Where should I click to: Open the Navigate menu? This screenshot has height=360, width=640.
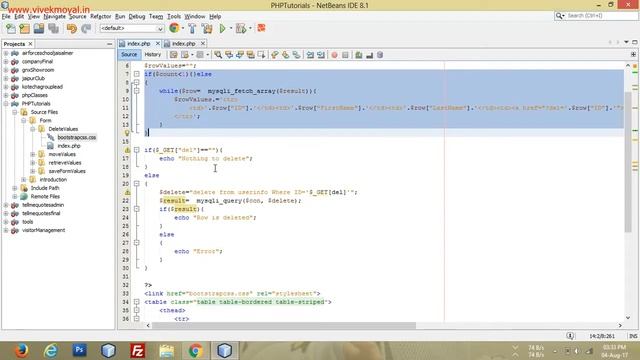point(55,16)
